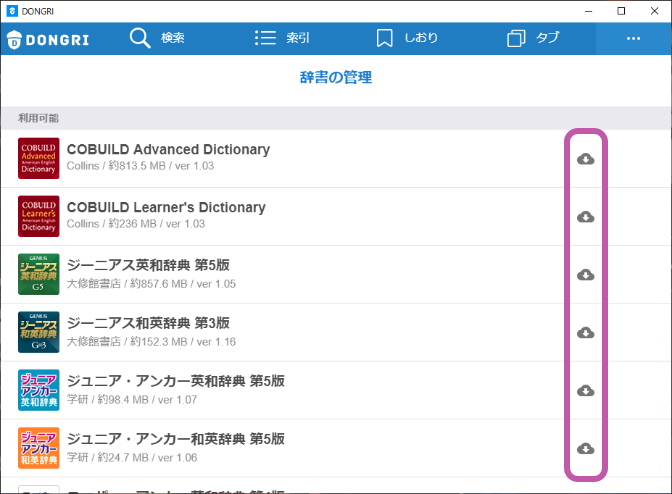This screenshot has height=494, width=672.
Task: Click the title COBUILD Learner's Dictionary
Action: 166,207
